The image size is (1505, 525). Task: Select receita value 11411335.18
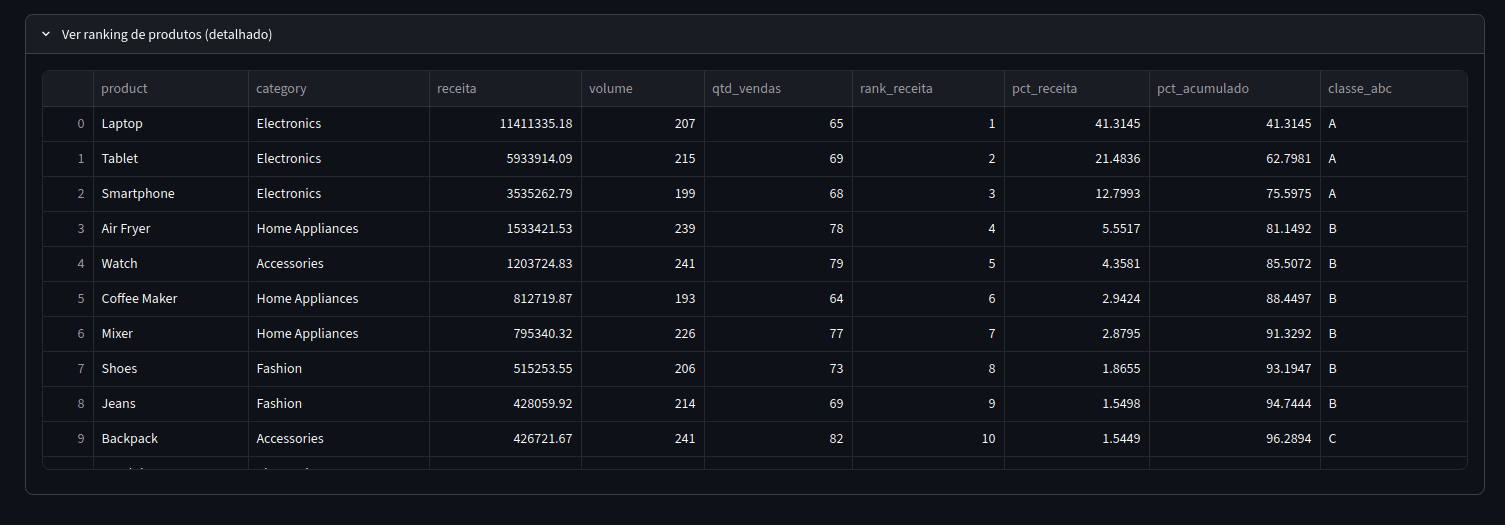(x=505, y=124)
